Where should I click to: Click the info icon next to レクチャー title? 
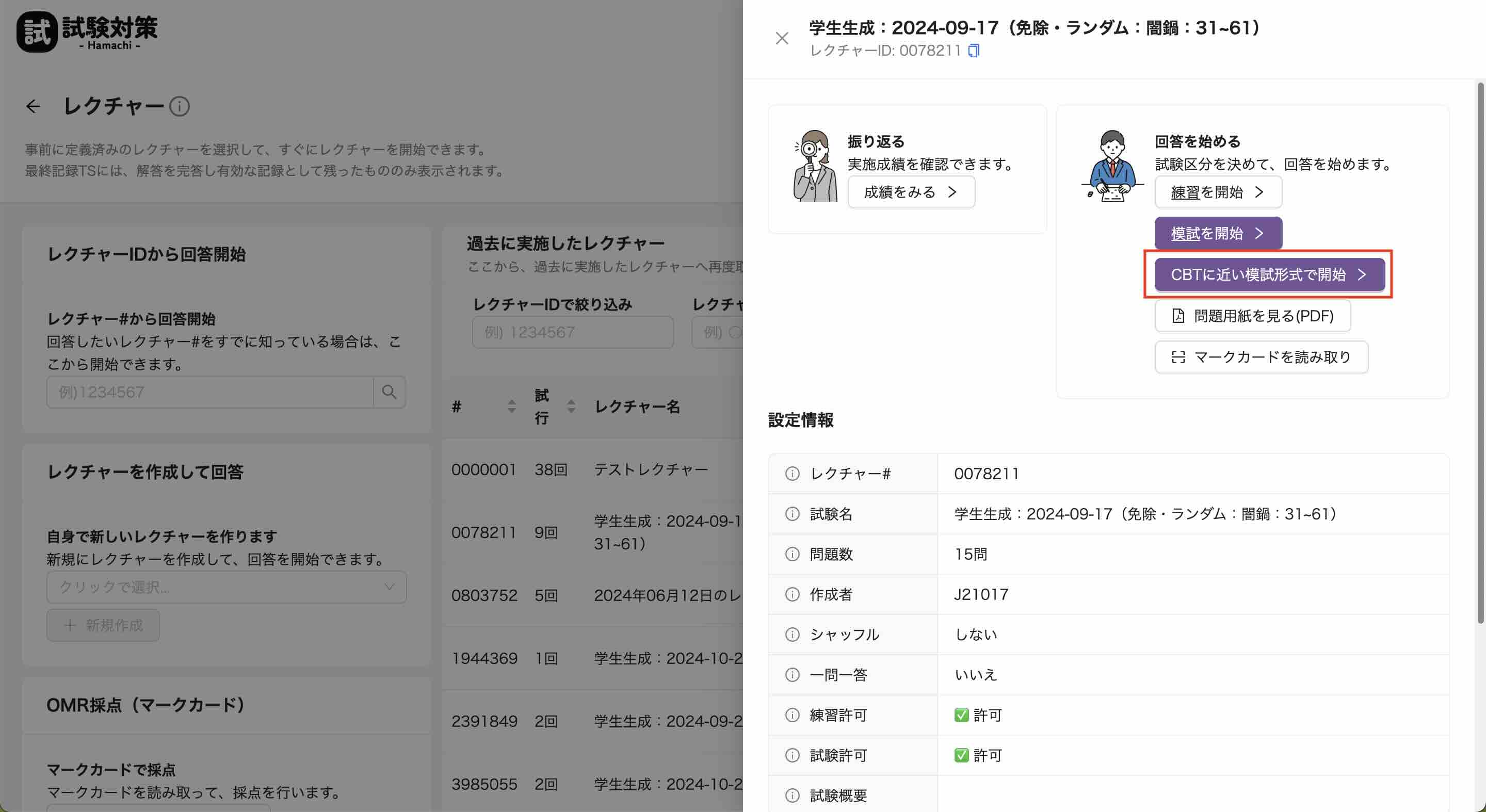(x=180, y=107)
